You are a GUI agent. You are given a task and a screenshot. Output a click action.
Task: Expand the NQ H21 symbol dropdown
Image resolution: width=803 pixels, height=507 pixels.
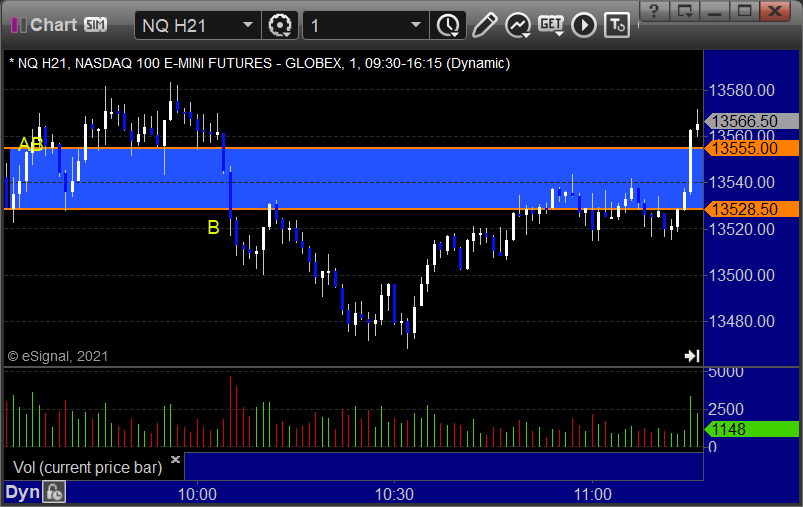point(248,25)
